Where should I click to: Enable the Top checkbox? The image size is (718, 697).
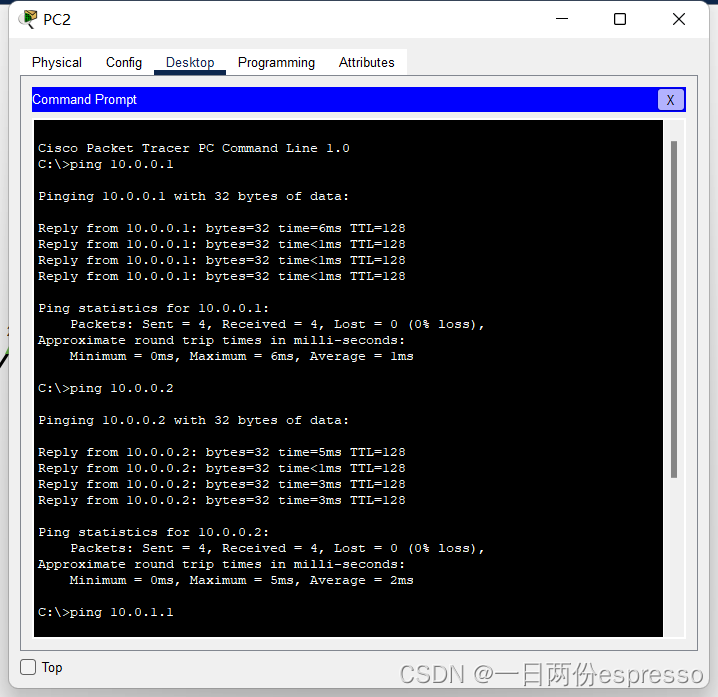point(28,667)
